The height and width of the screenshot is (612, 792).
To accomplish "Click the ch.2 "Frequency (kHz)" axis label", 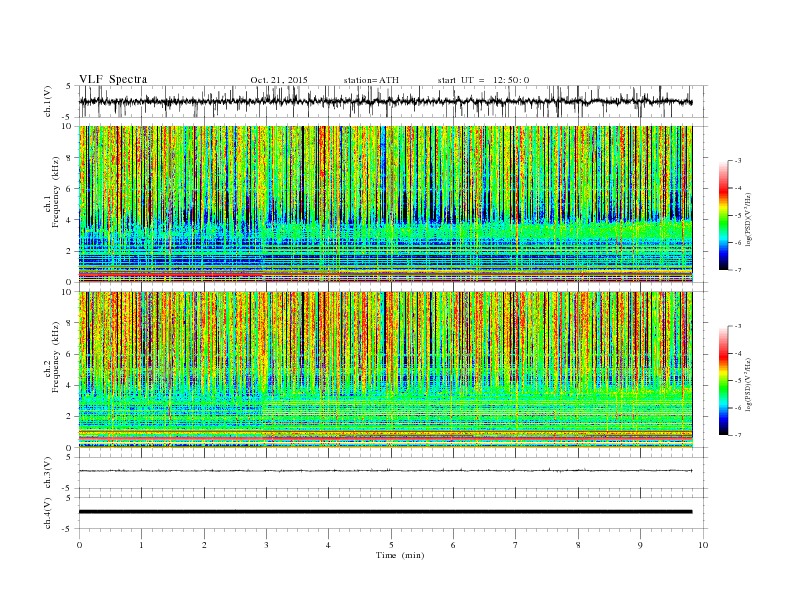I will (x=55, y=357).
